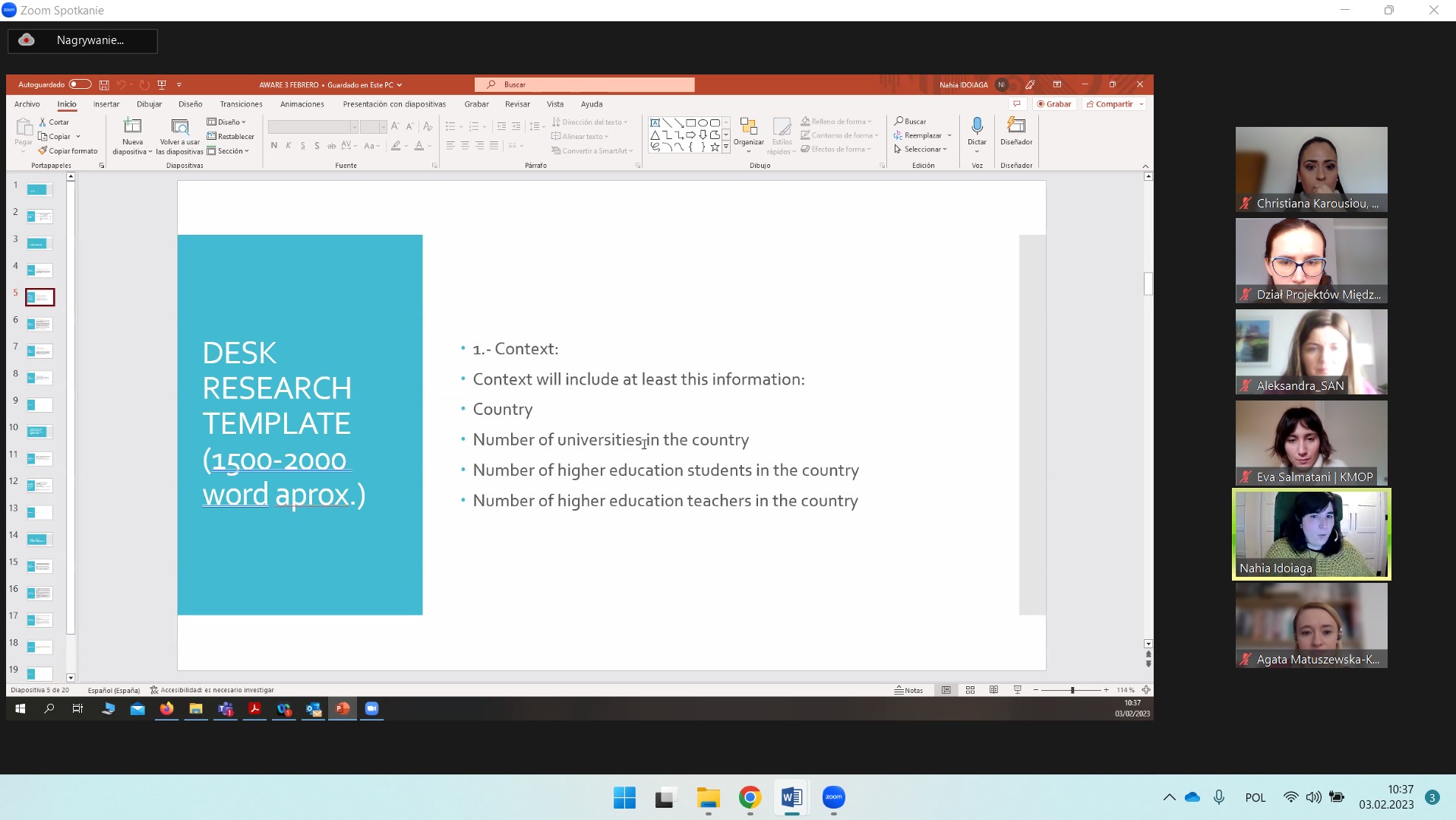1456x820 pixels.
Task: Click the Nueva diapositiva icon
Action: 132,127
